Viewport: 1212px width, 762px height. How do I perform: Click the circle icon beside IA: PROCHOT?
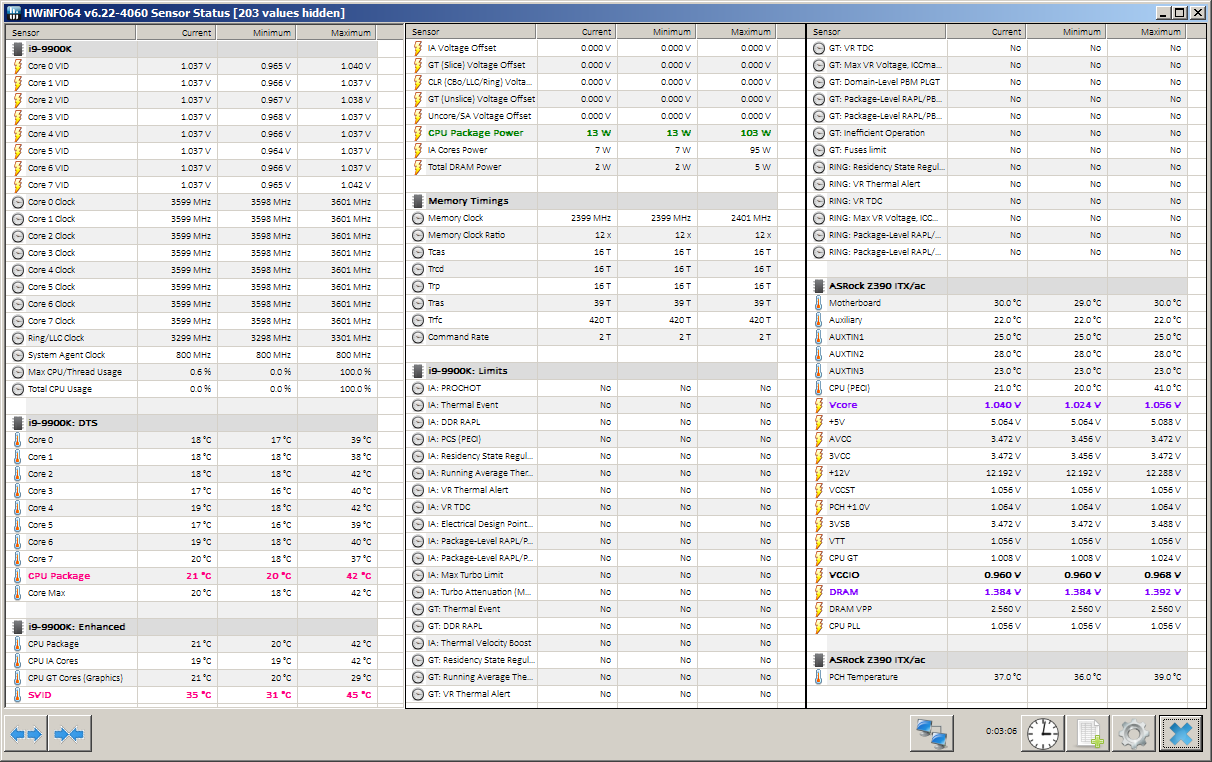pos(418,388)
